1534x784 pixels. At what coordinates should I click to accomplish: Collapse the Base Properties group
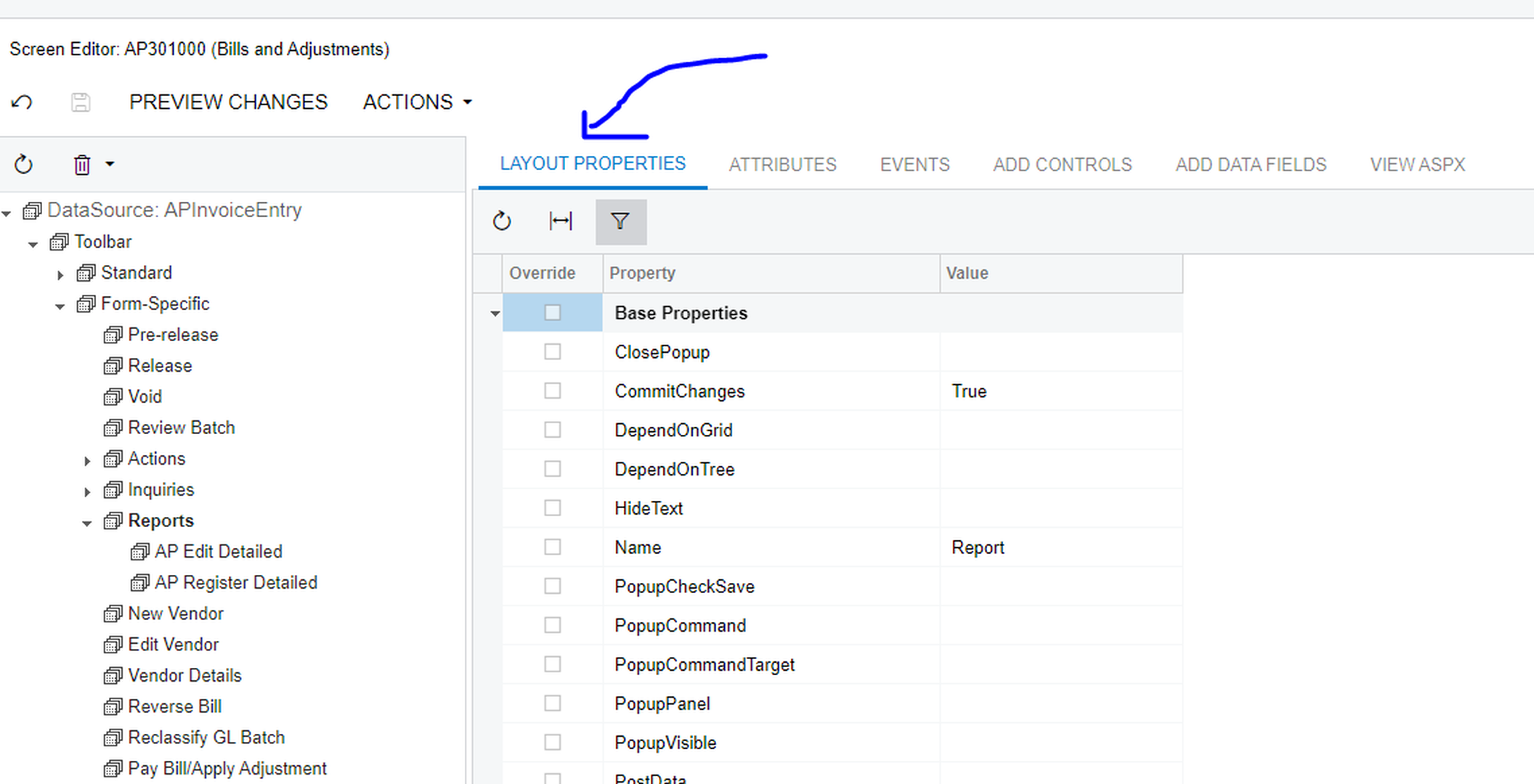point(495,314)
